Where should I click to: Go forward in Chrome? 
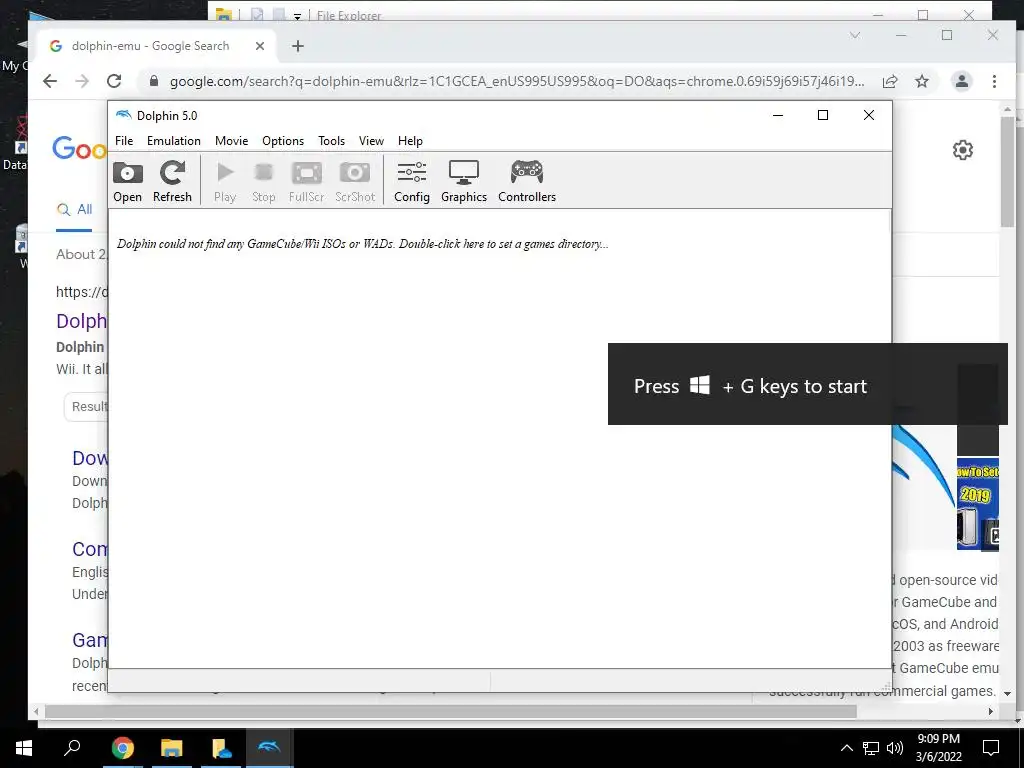click(82, 81)
